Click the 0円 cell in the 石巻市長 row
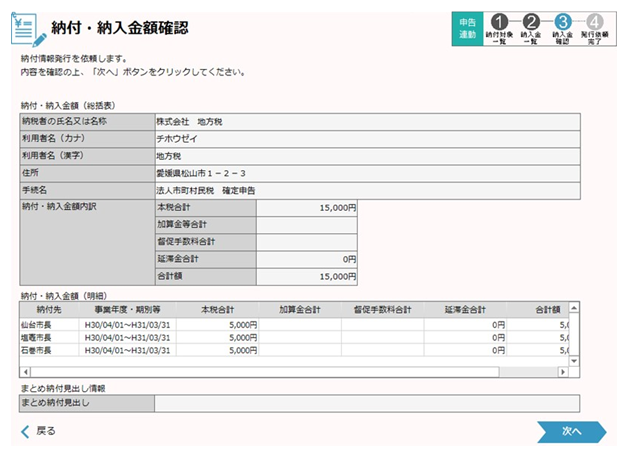 coord(465,350)
